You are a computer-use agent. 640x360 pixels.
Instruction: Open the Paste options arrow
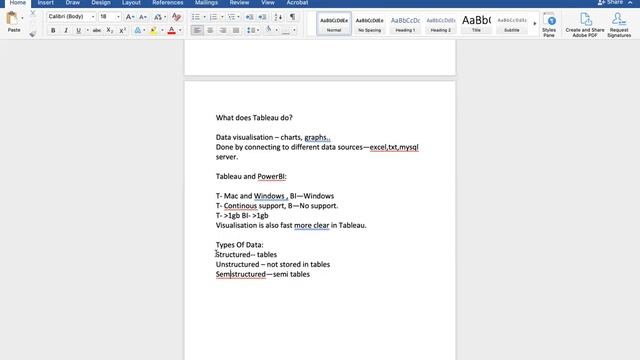click(x=22, y=18)
